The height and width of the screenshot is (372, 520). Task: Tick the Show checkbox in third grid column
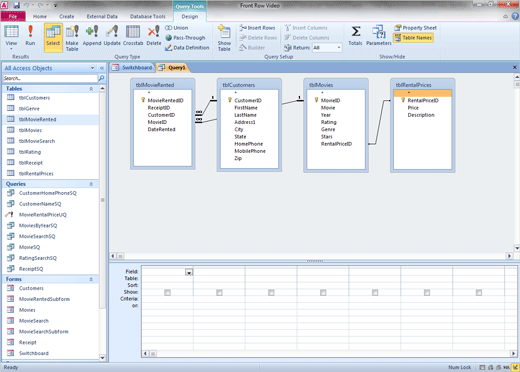pyautogui.click(x=271, y=293)
